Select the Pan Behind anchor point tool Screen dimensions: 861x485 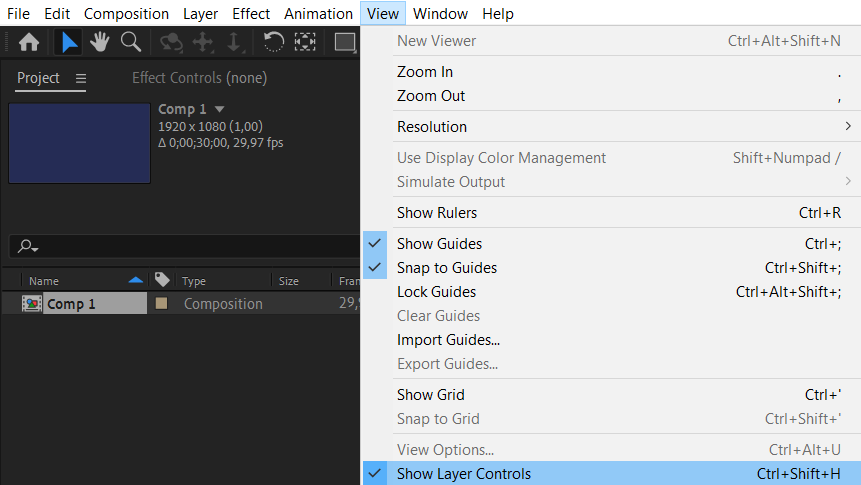[305, 42]
